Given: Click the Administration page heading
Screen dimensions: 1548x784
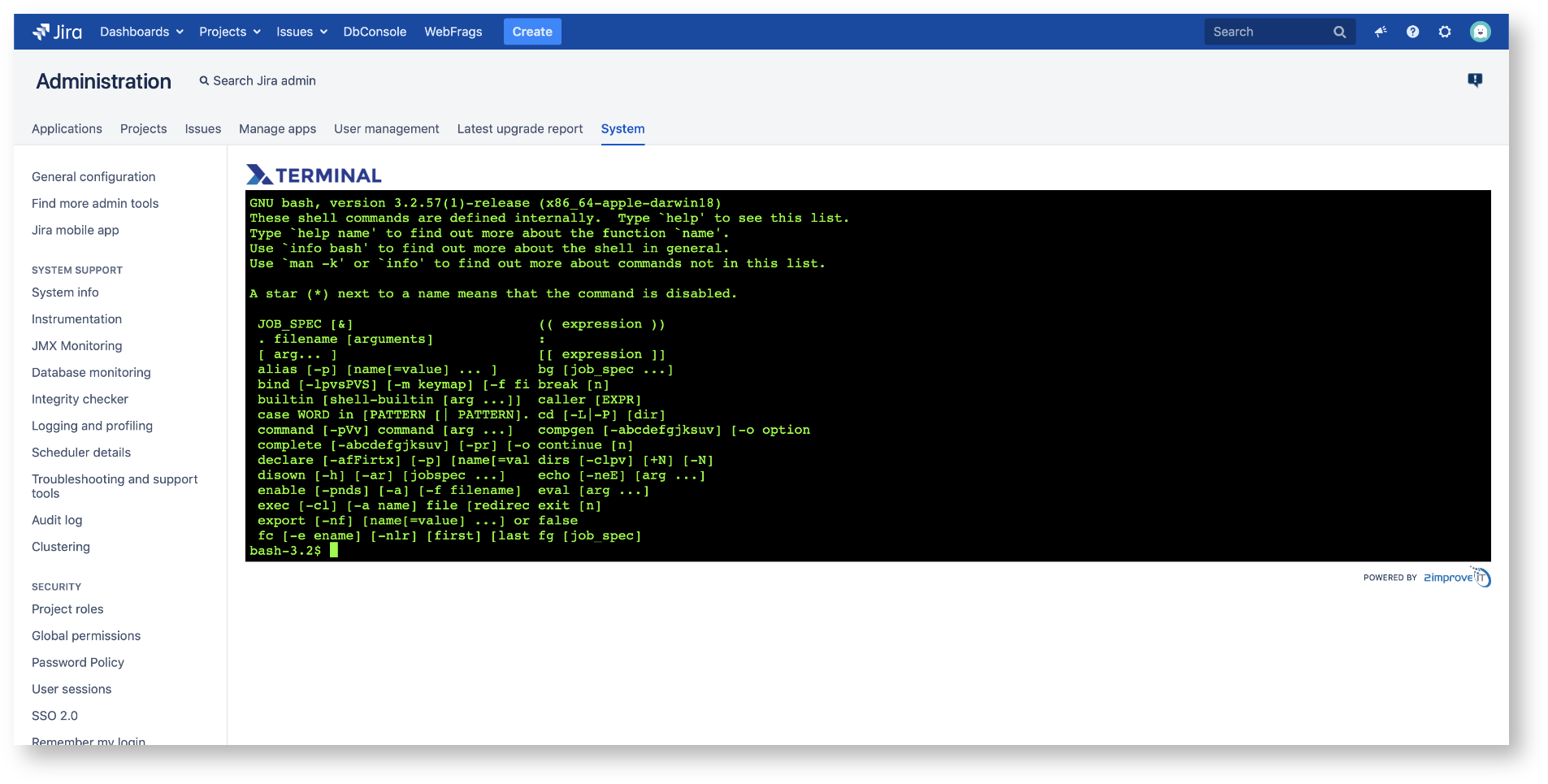Looking at the screenshot, I should click(103, 81).
